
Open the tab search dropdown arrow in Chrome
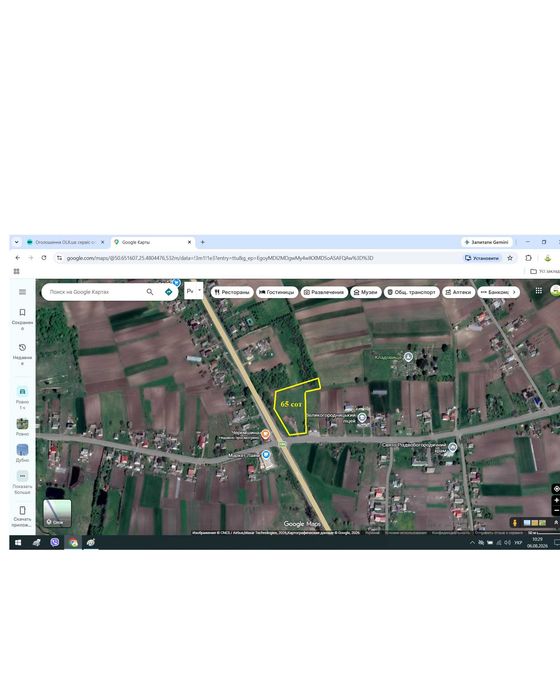(x=17, y=242)
